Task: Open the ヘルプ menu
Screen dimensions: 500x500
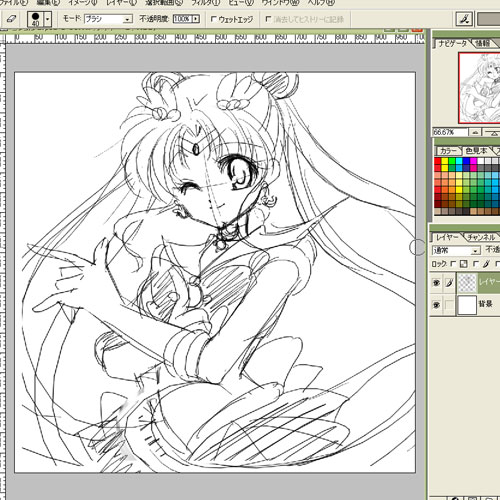Action: click(321, 3)
